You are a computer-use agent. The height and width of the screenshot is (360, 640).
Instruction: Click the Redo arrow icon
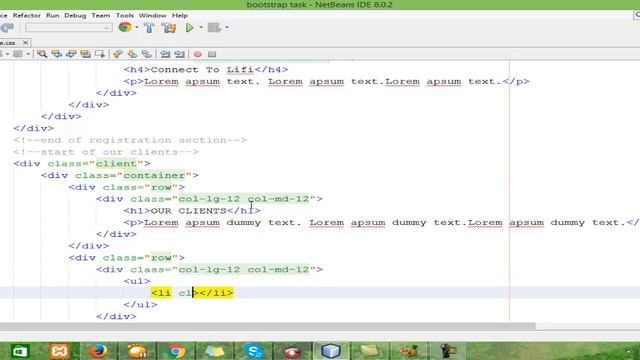7,27
